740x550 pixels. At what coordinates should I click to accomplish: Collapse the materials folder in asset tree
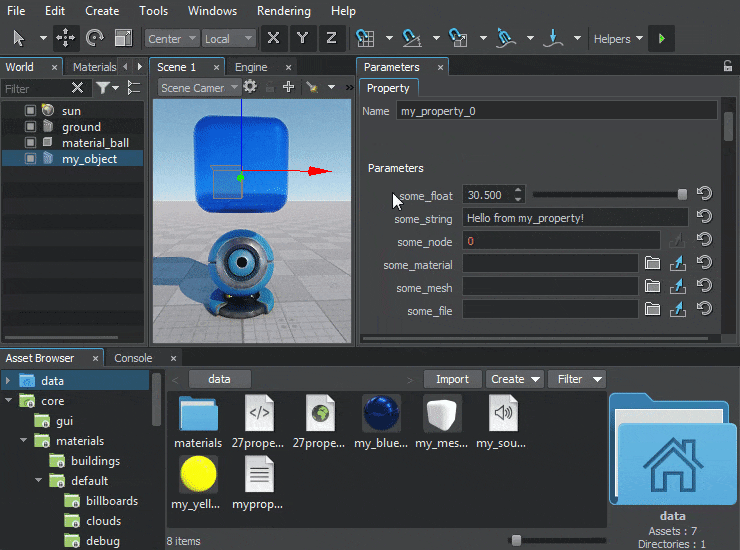pos(23,441)
